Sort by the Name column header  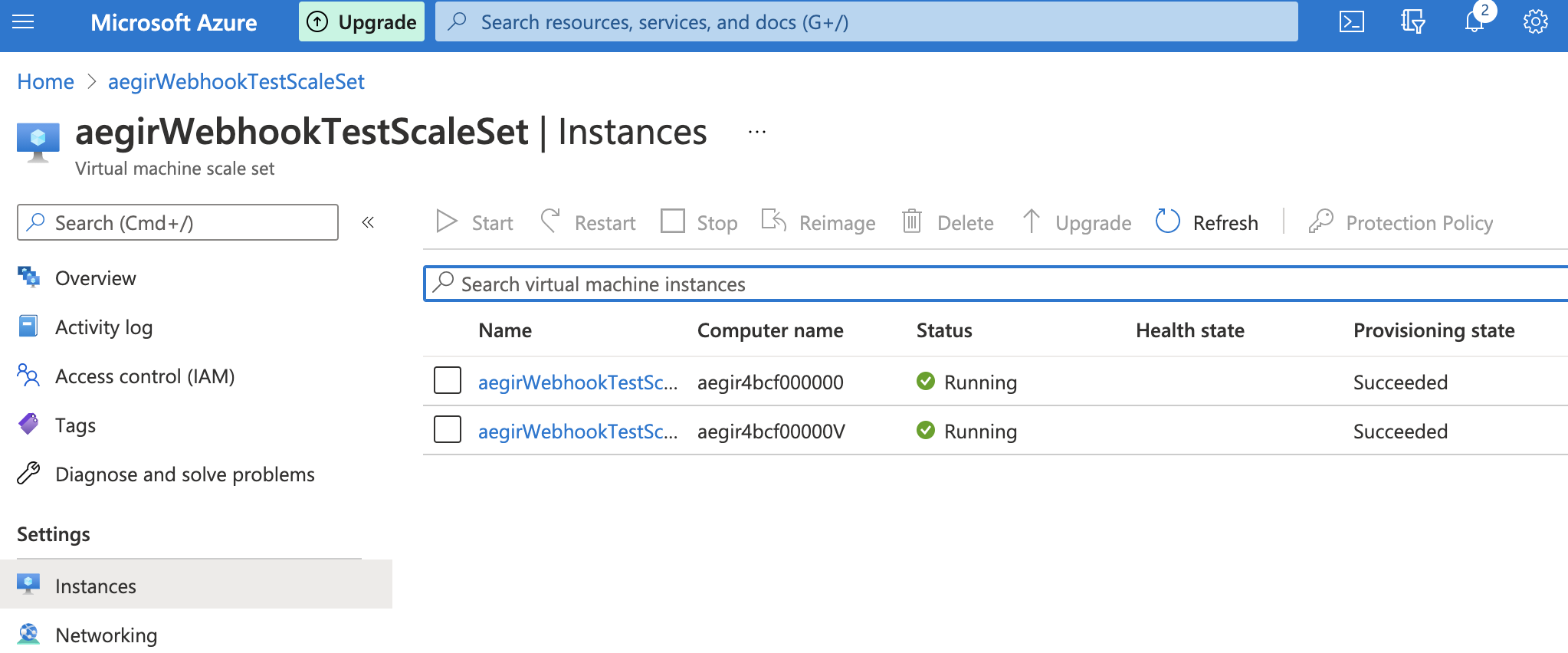click(505, 330)
